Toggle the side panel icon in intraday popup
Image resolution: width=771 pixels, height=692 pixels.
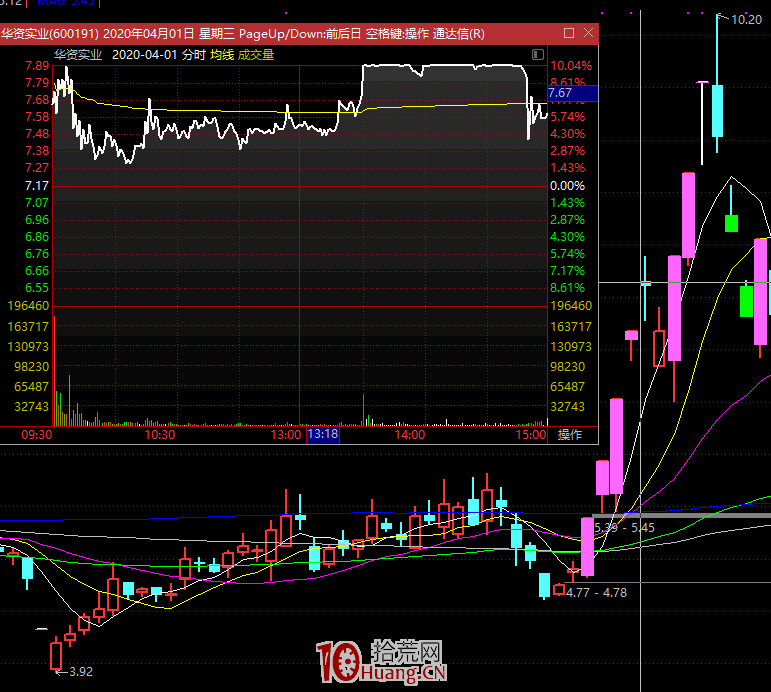(537, 55)
